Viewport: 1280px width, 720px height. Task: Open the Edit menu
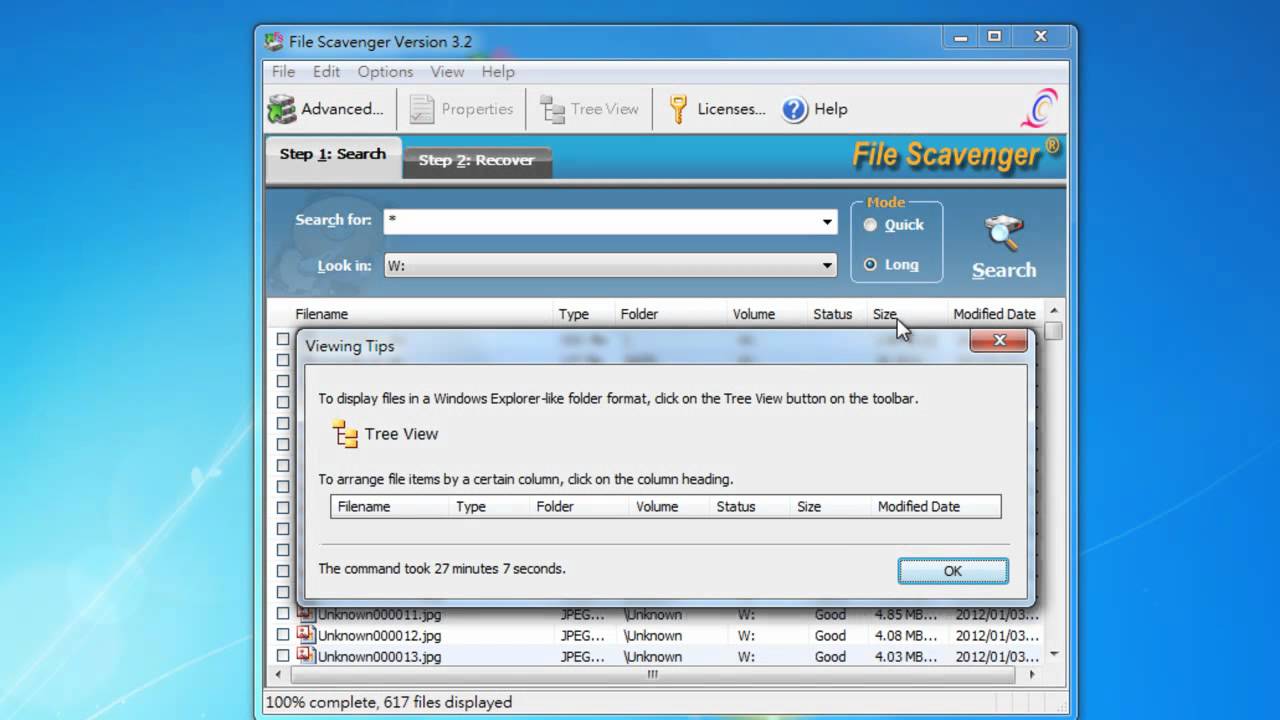(x=326, y=72)
